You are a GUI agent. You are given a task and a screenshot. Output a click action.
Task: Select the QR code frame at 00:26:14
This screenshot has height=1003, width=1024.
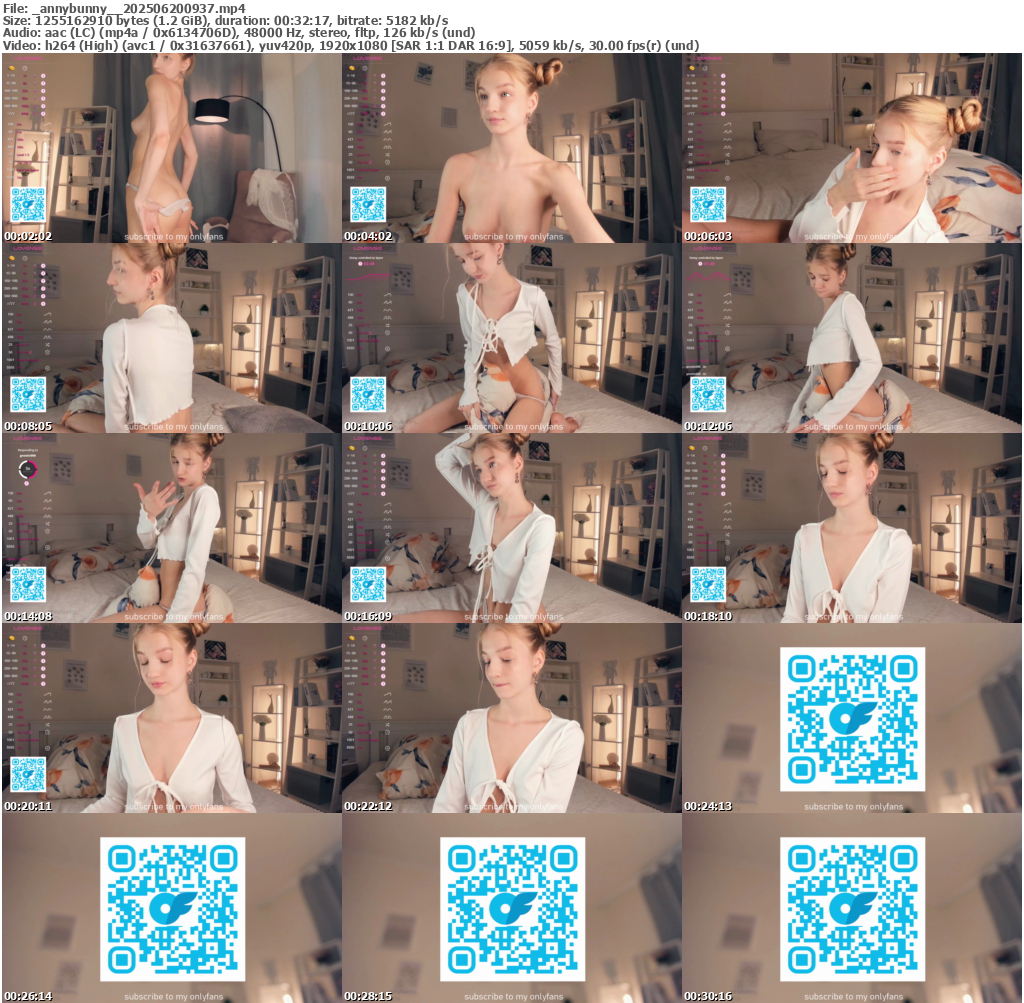[171, 908]
